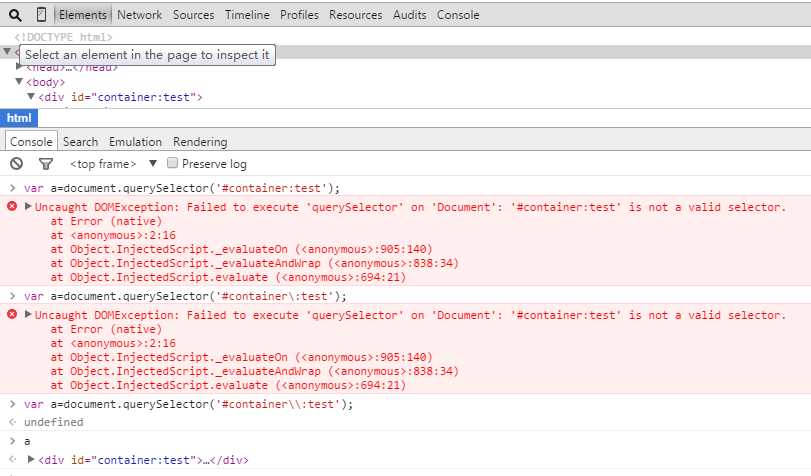Click the console input line 'a'

27,441
